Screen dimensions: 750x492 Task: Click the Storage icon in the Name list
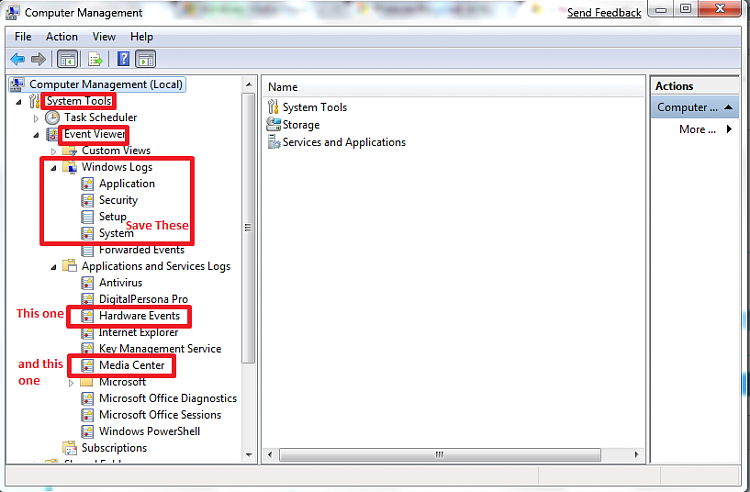273,124
